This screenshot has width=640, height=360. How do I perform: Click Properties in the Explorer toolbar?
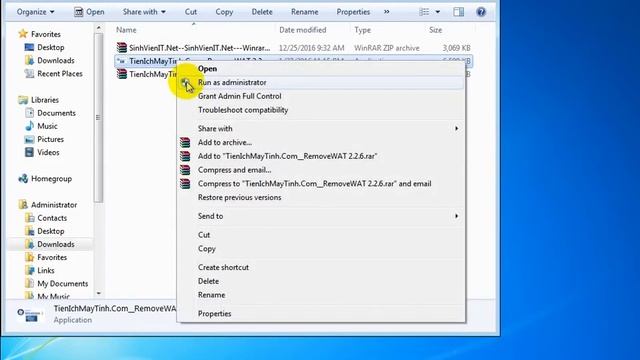(x=353, y=12)
